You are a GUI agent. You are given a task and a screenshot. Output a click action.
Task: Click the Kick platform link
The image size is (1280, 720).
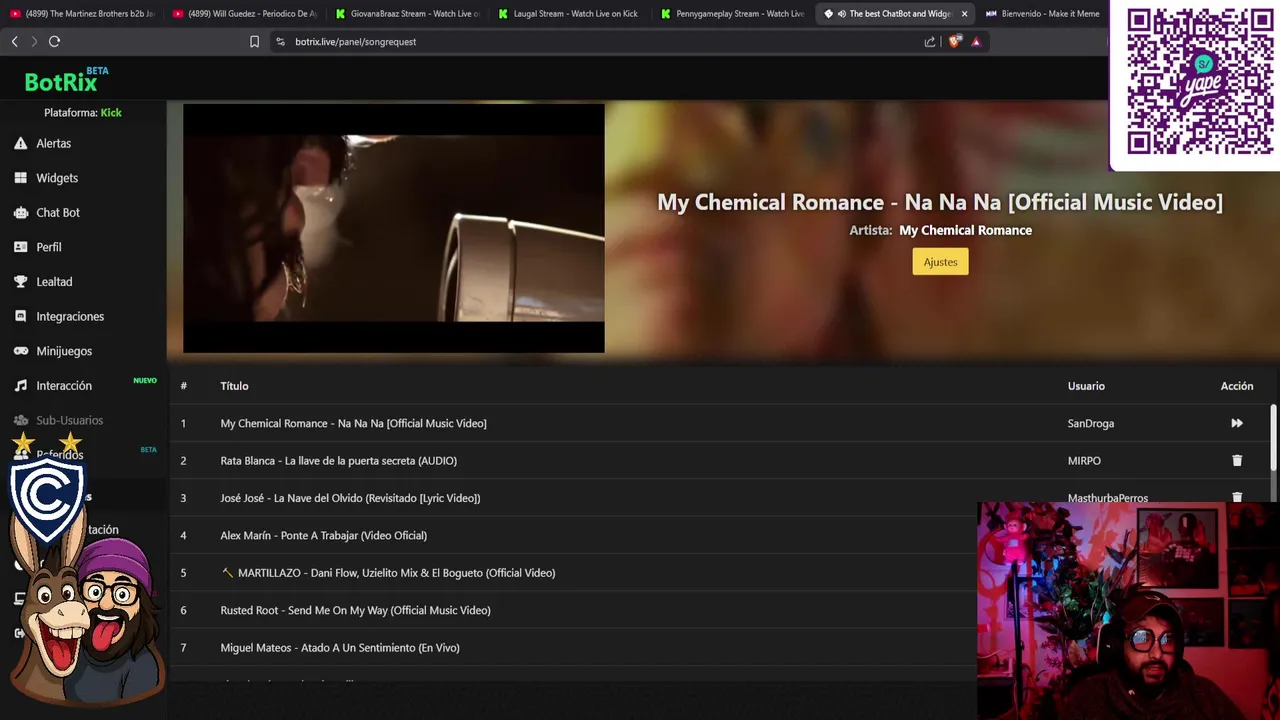click(x=111, y=113)
